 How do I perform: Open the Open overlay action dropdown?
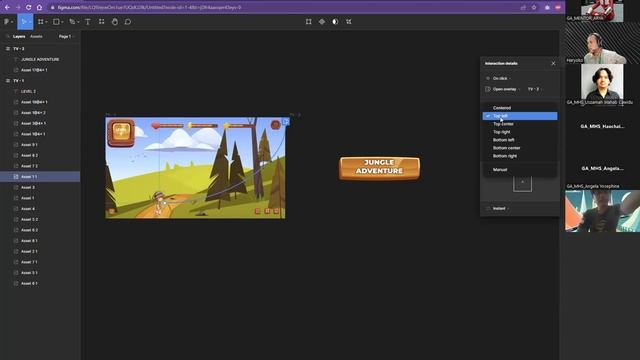point(506,89)
